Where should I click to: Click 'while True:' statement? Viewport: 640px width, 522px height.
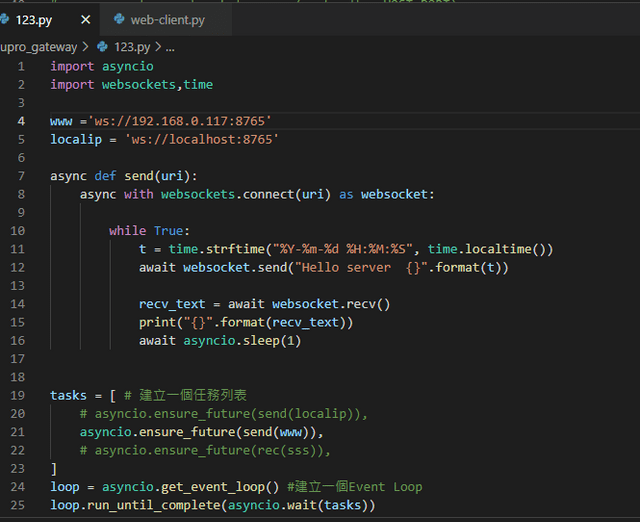coord(149,231)
